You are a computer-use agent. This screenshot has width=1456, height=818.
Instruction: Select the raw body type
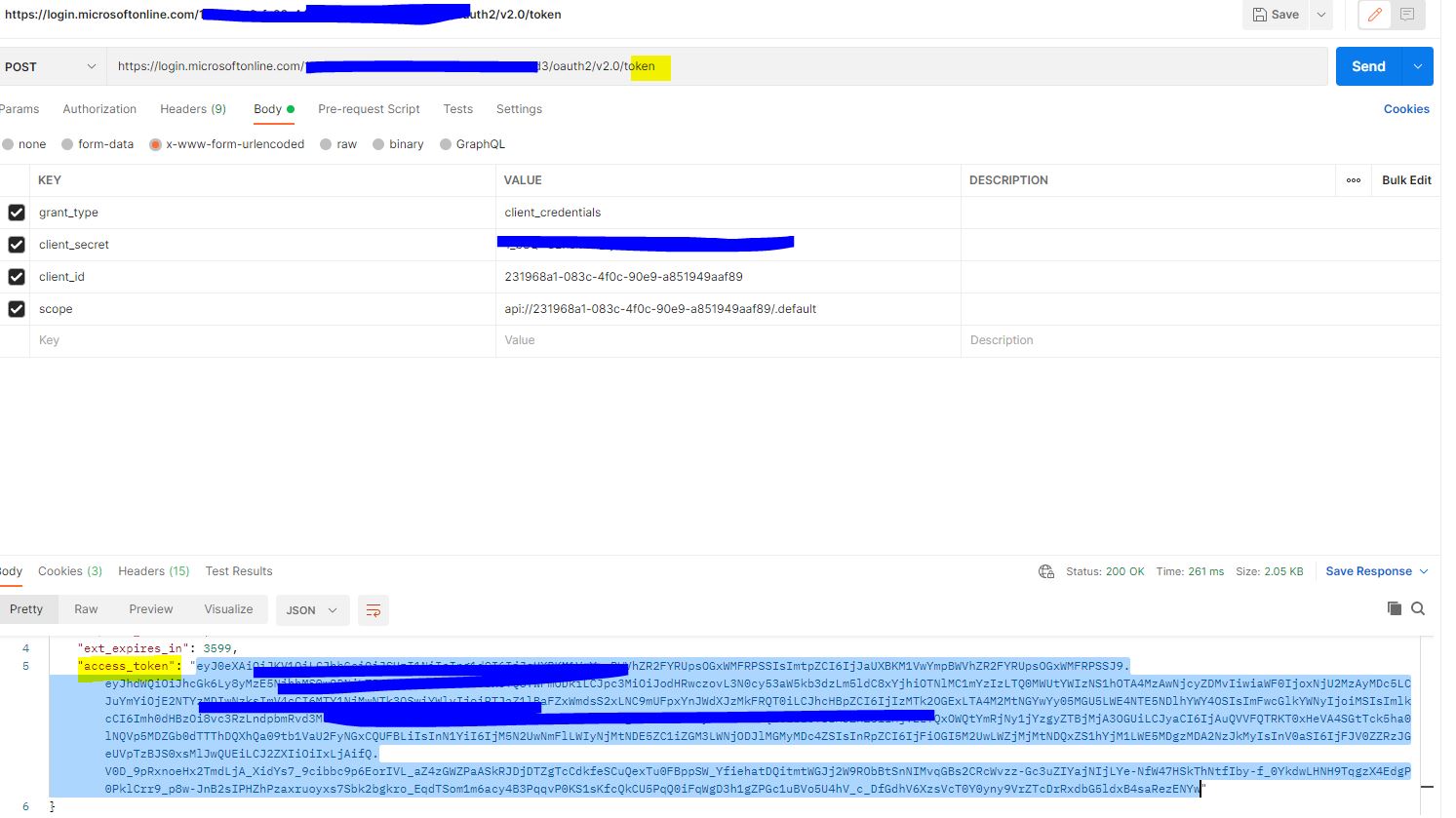338,144
